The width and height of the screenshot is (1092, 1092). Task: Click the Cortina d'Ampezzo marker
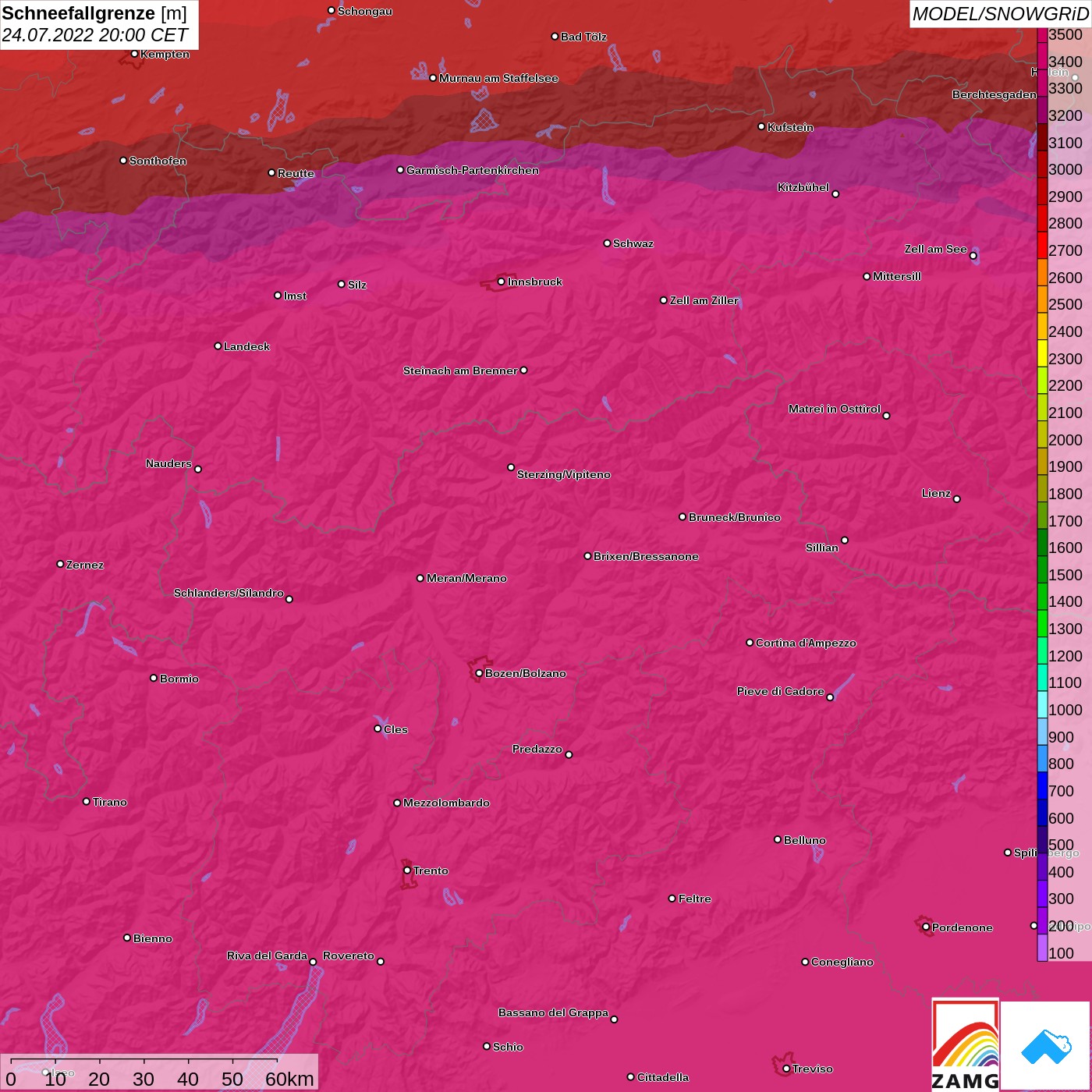coord(750,643)
